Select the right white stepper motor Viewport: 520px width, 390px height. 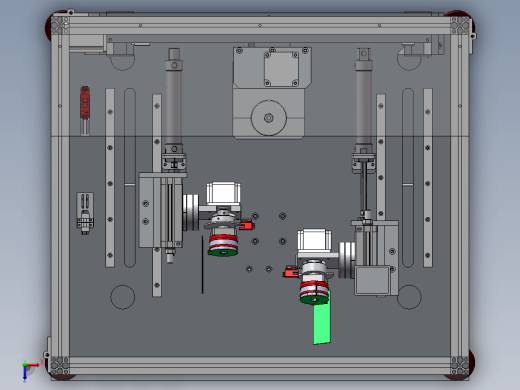click(314, 240)
